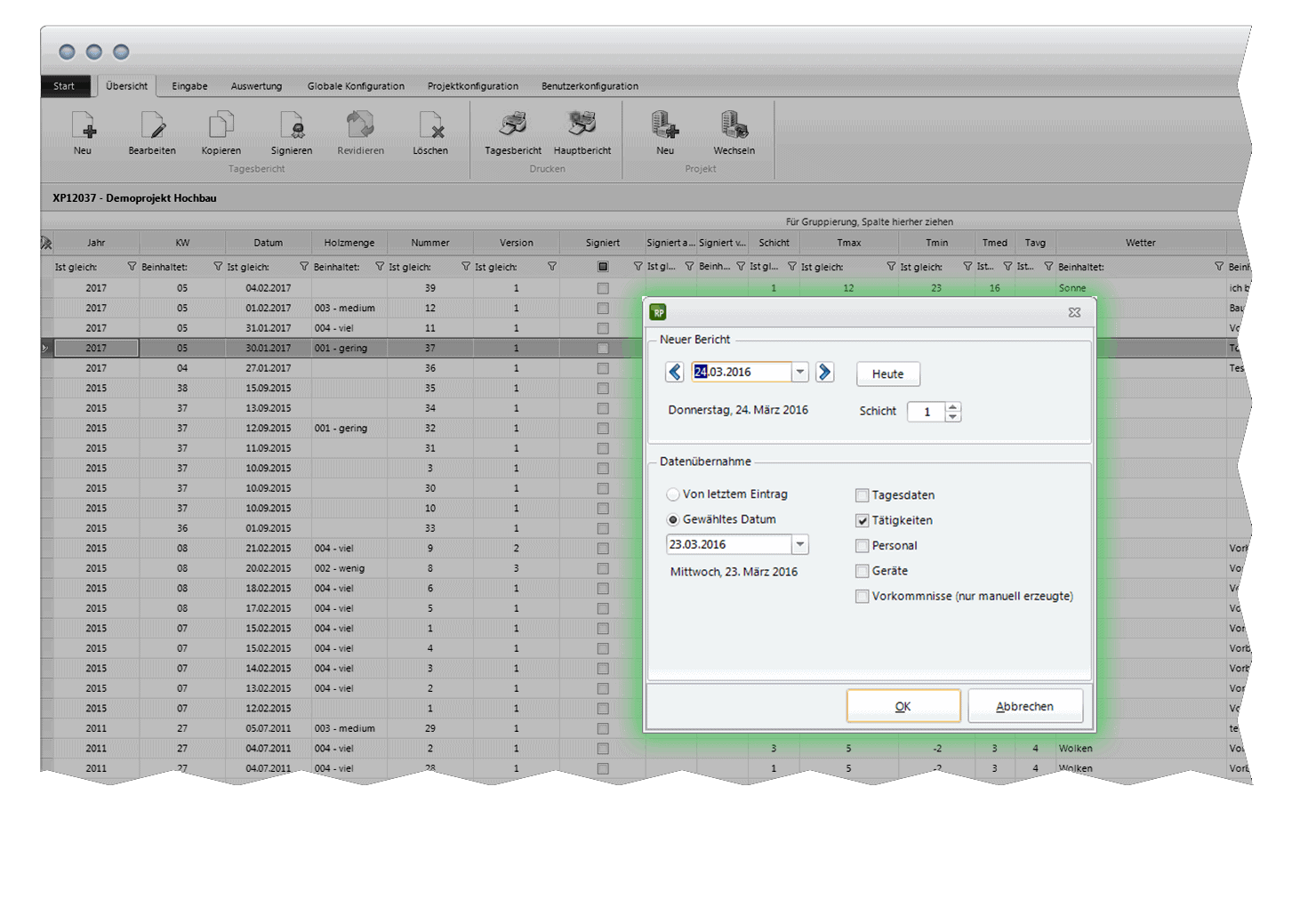Click the Neu Tagesbericht icon
Image resolution: width=1316 pixels, height=907 pixels.
(x=83, y=125)
